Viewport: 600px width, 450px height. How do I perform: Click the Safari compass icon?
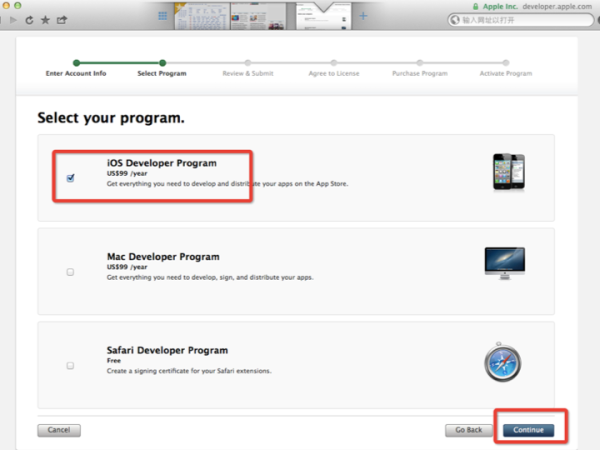(x=502, y=362)
